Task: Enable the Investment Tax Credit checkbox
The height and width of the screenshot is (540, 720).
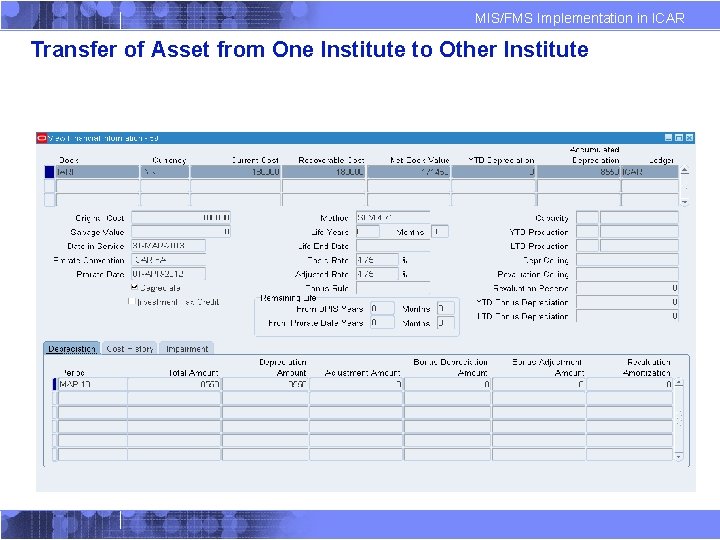Action: point(132,301)
